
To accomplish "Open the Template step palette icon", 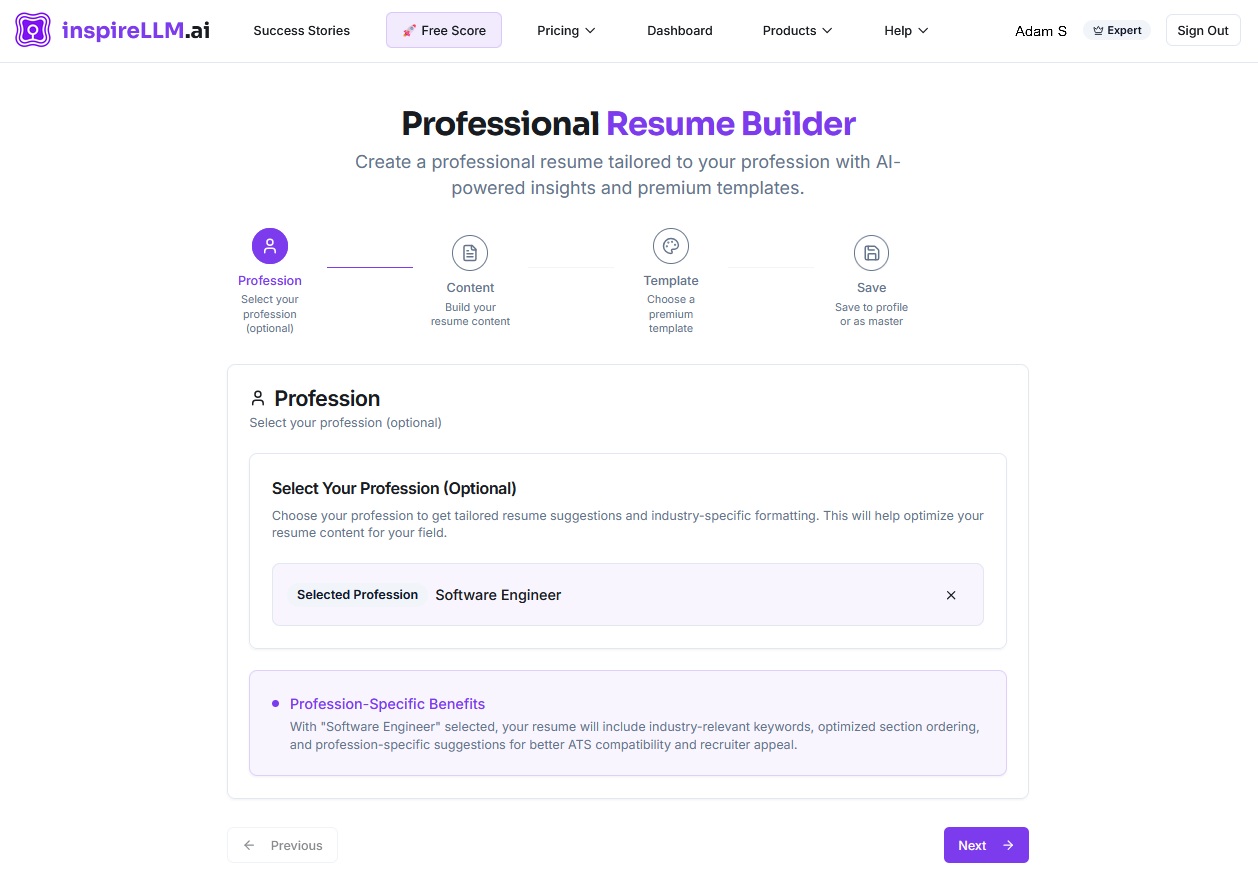I will (x=671, y=245).
